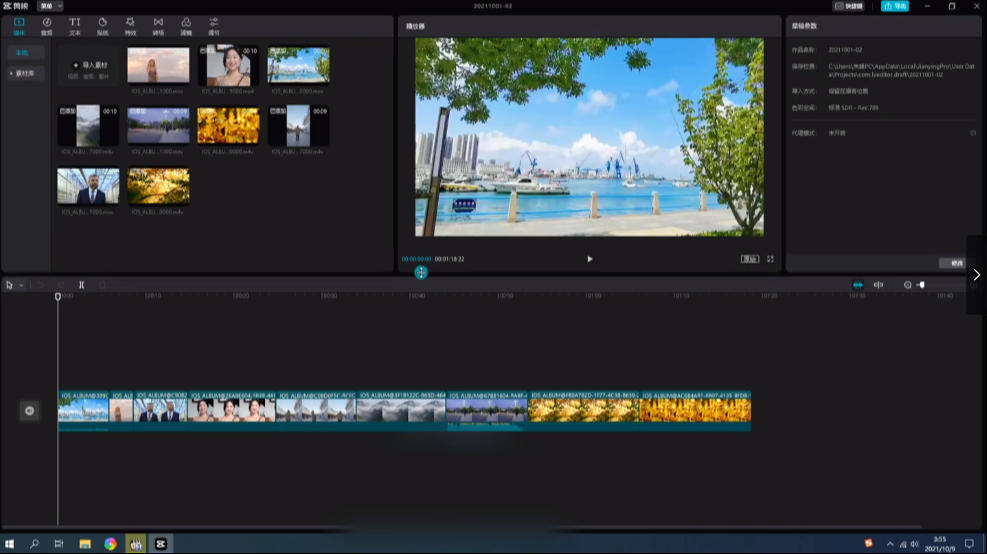Open the Text (文本) panel tab
Screen dimensions: 987x554
pos(74,24)
